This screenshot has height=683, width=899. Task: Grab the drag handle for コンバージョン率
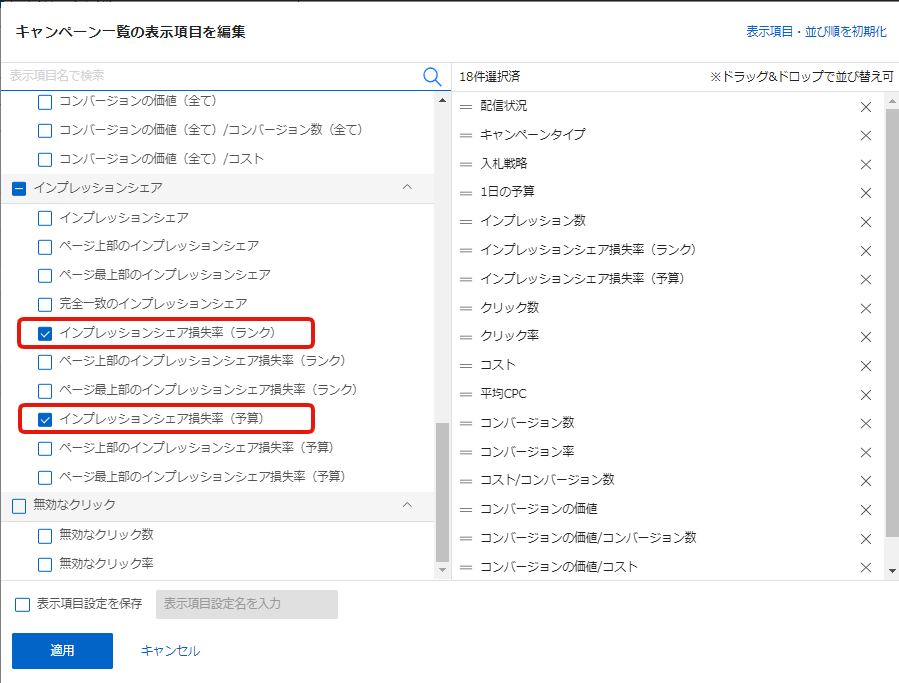pyautogui.click(x=466, y=452)
